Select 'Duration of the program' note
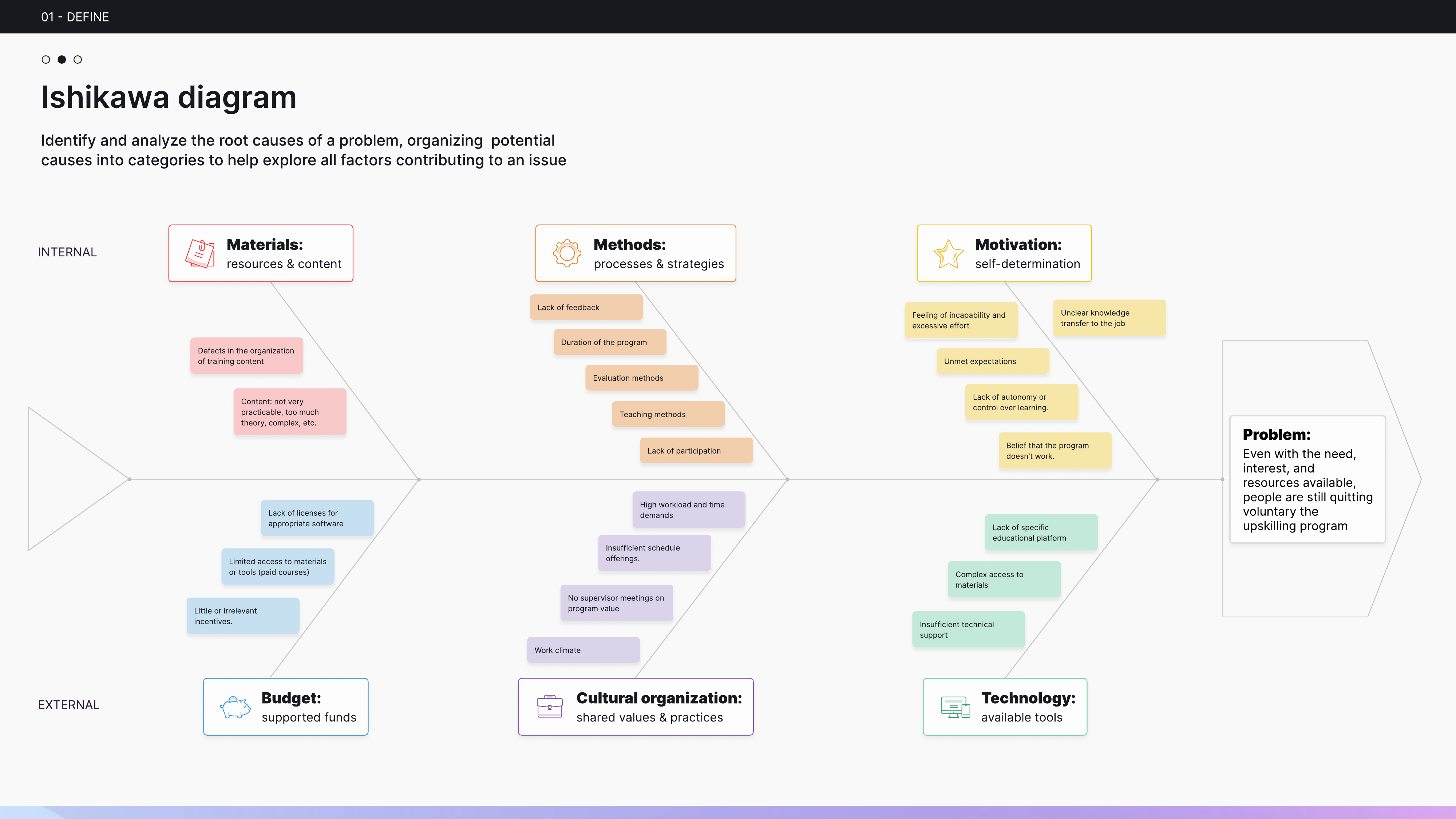Viewport: 1456px width, 819px height. (x=610, y=342)
